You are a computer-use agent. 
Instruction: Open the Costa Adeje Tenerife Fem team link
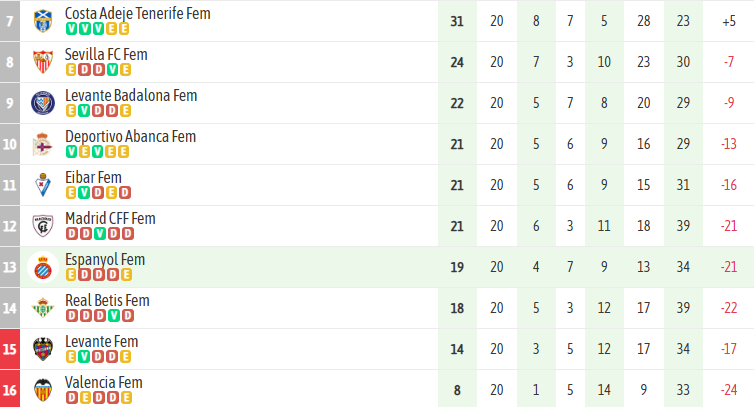pyautogui.click(x=137, y=14)
